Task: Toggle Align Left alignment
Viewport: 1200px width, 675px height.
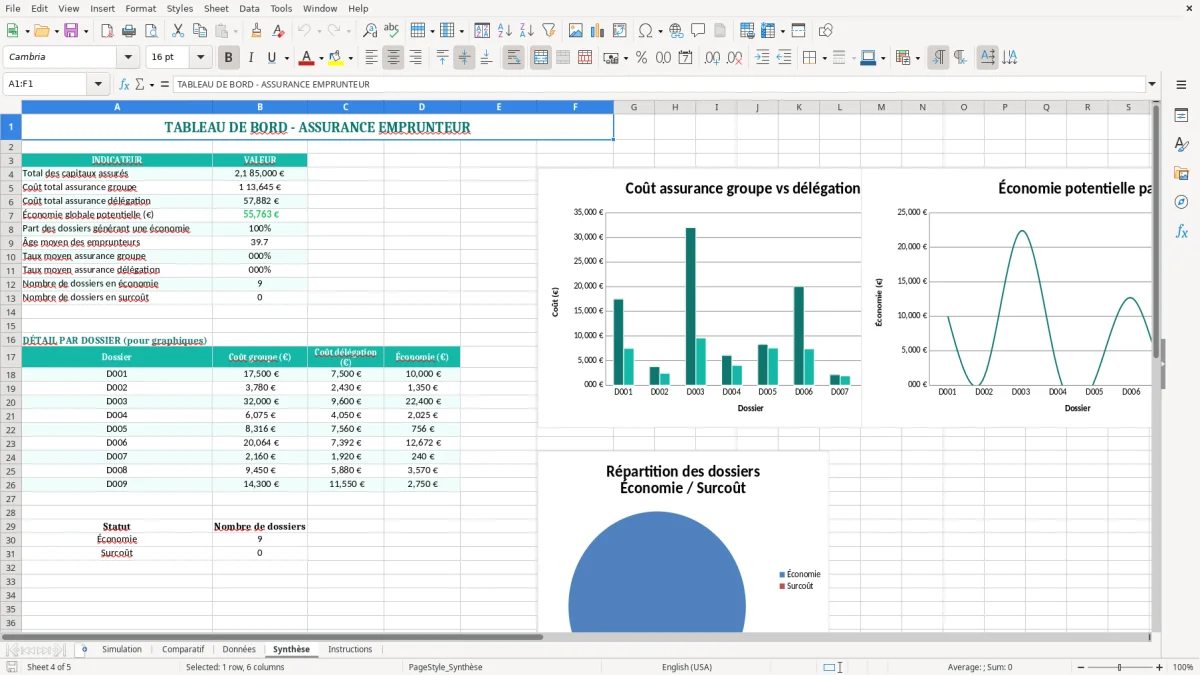Action: [x=371, y=58]
